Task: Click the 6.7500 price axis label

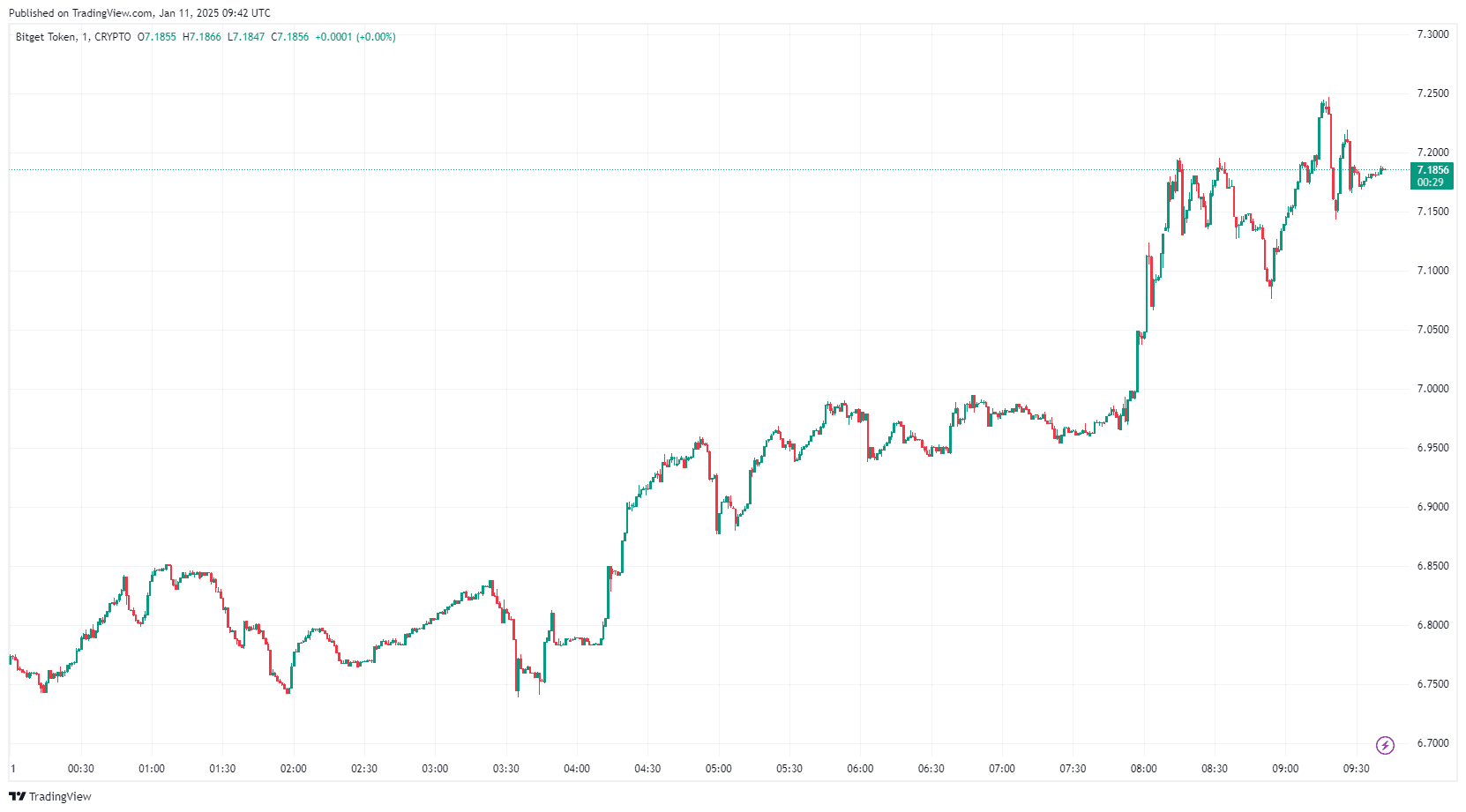Action: coord(1432,684)
